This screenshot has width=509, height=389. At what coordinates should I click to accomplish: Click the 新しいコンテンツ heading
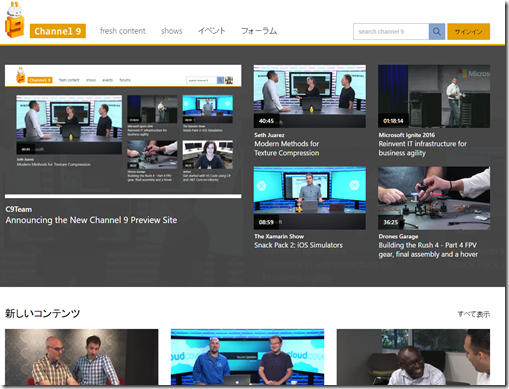[43, 313]
